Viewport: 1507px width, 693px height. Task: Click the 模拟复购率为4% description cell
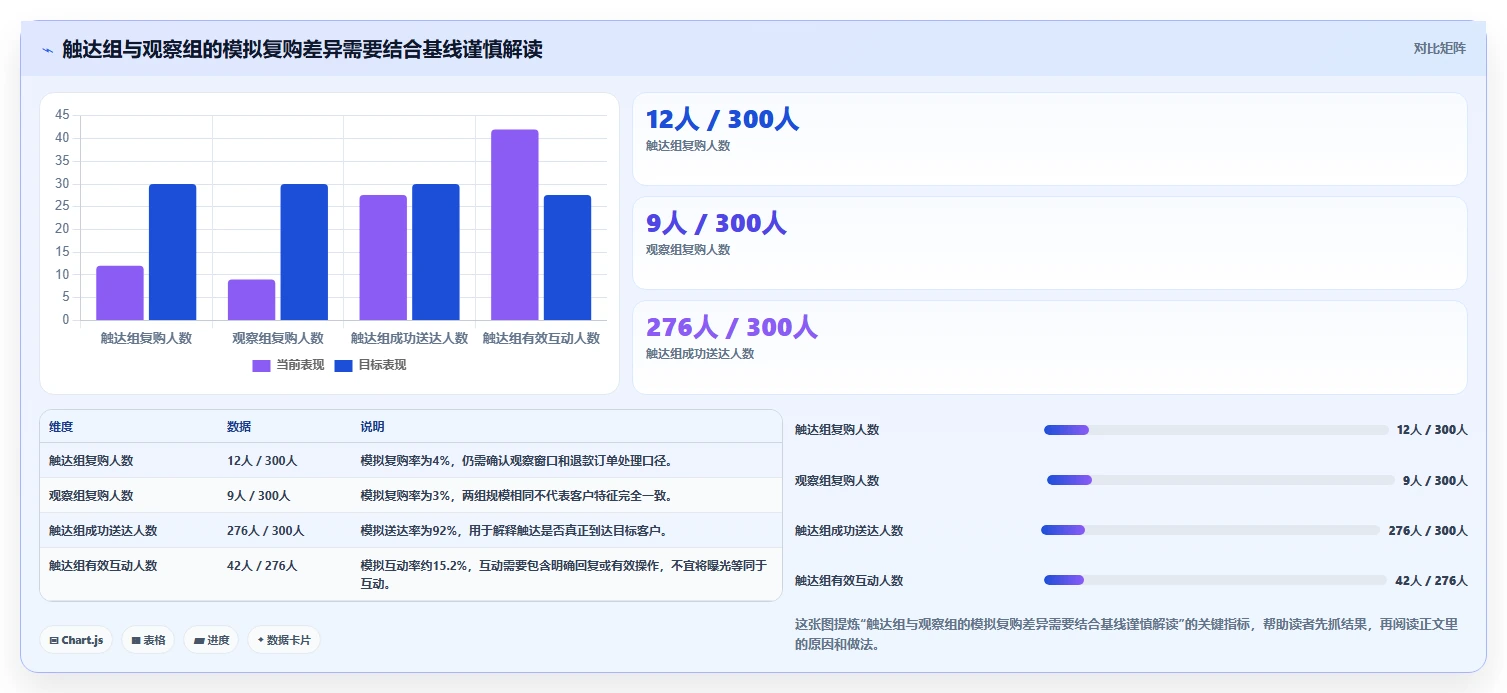tap(516, 461)
